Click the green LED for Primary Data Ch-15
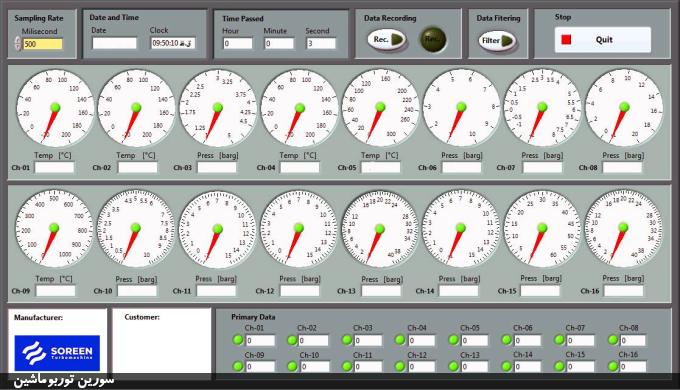This screenshot has height=390, width=680. pyautogui.click(x=559, y=367)
